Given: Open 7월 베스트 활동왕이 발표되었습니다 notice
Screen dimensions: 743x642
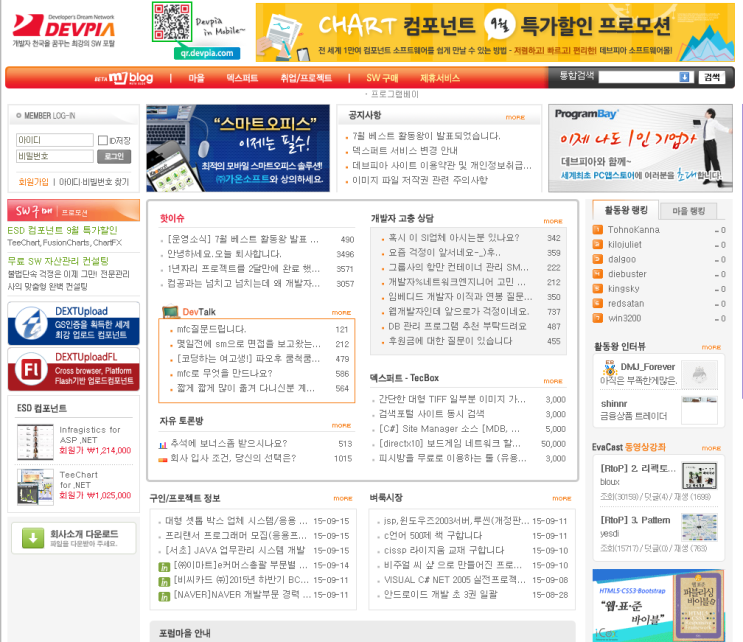Looking at the screenshot, I should click(426, 136).
